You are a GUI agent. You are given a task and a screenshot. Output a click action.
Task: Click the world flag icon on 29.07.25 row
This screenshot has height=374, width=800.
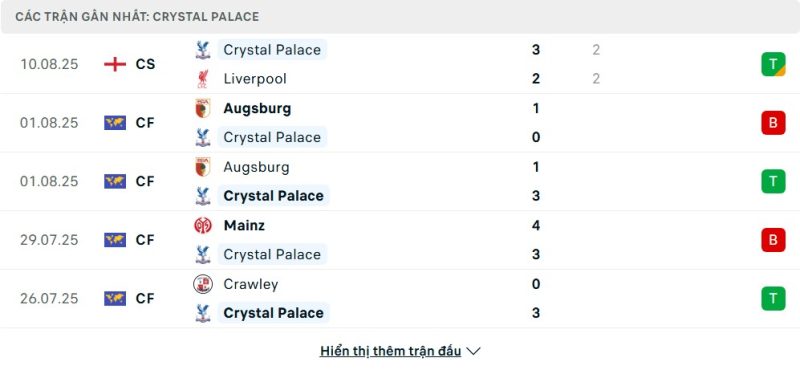[x=115, y=240]
